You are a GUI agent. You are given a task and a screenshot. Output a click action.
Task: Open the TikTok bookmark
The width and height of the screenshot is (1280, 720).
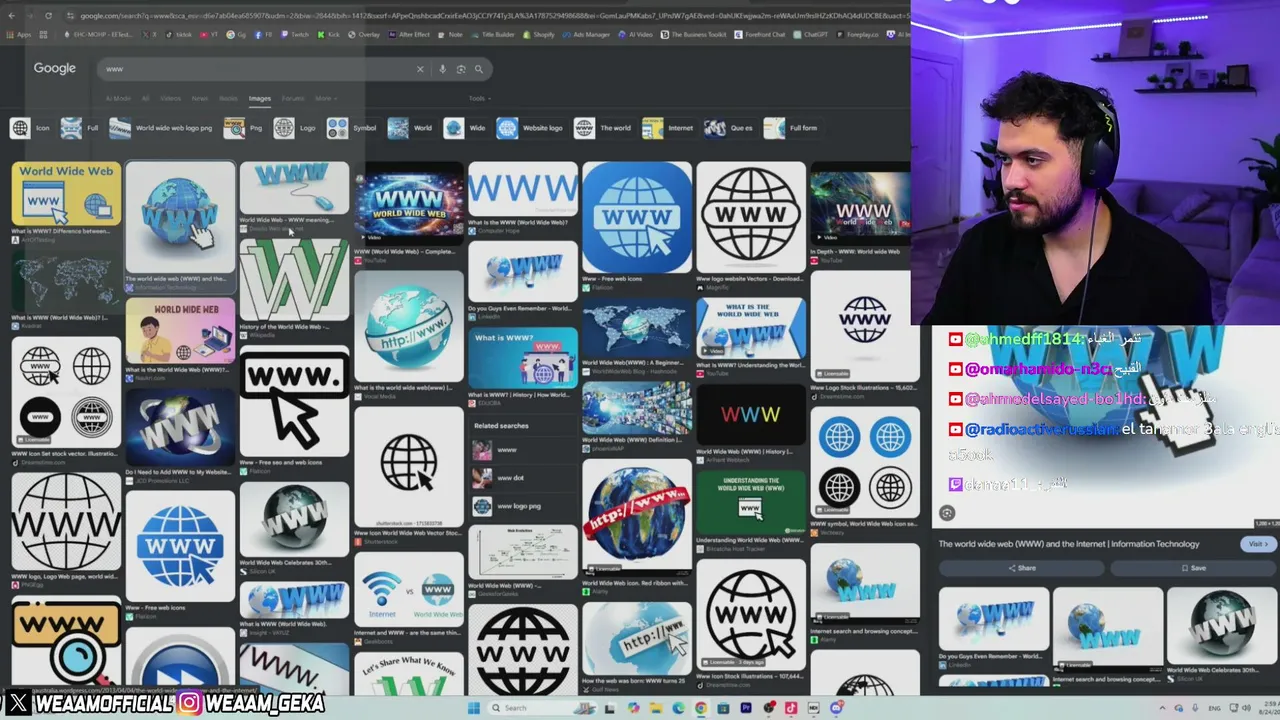(x=180, y=34)
